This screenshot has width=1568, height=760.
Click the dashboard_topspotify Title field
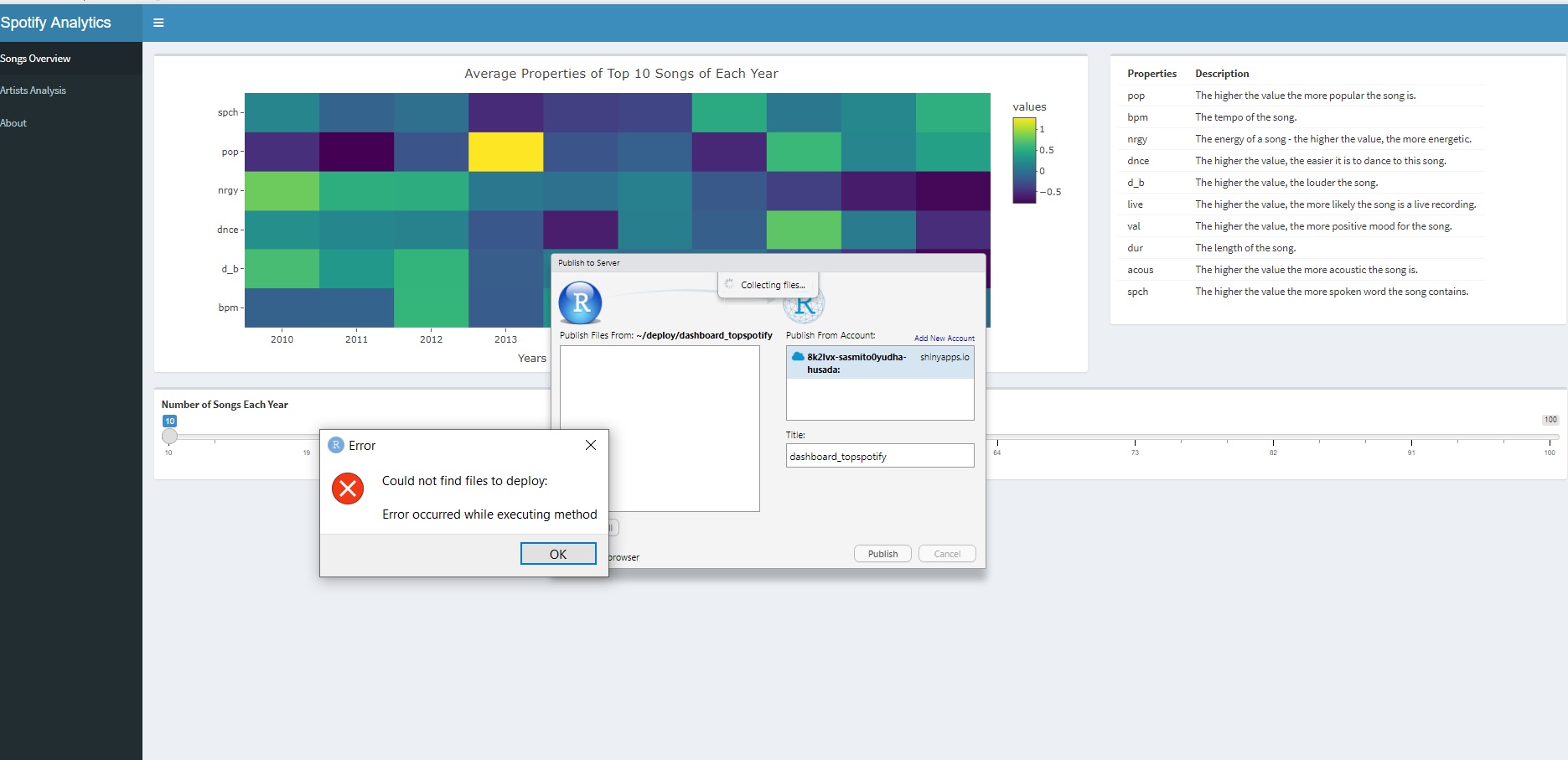(x=879, y=455)
